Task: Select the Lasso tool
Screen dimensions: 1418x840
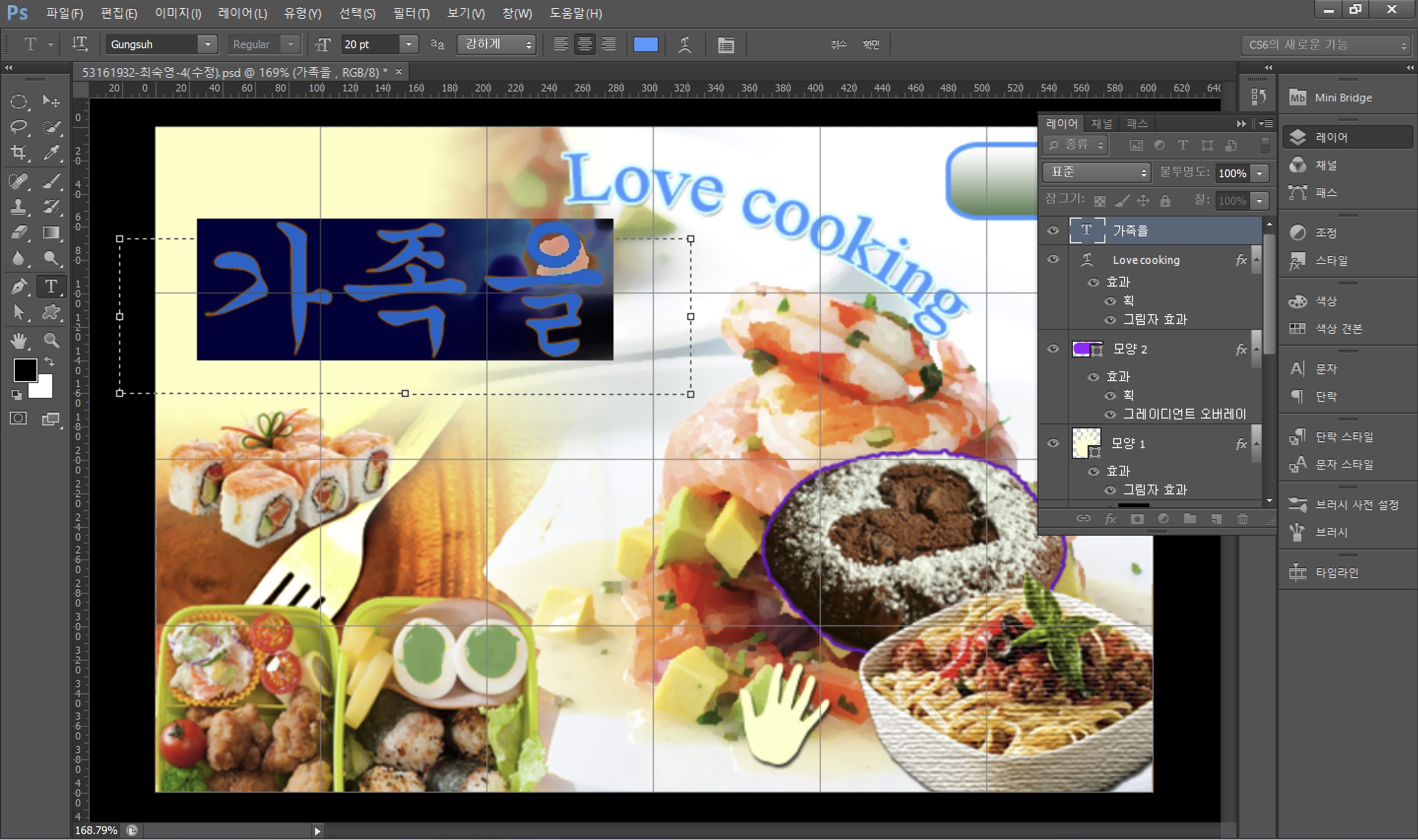Action: tap(19, 126)
